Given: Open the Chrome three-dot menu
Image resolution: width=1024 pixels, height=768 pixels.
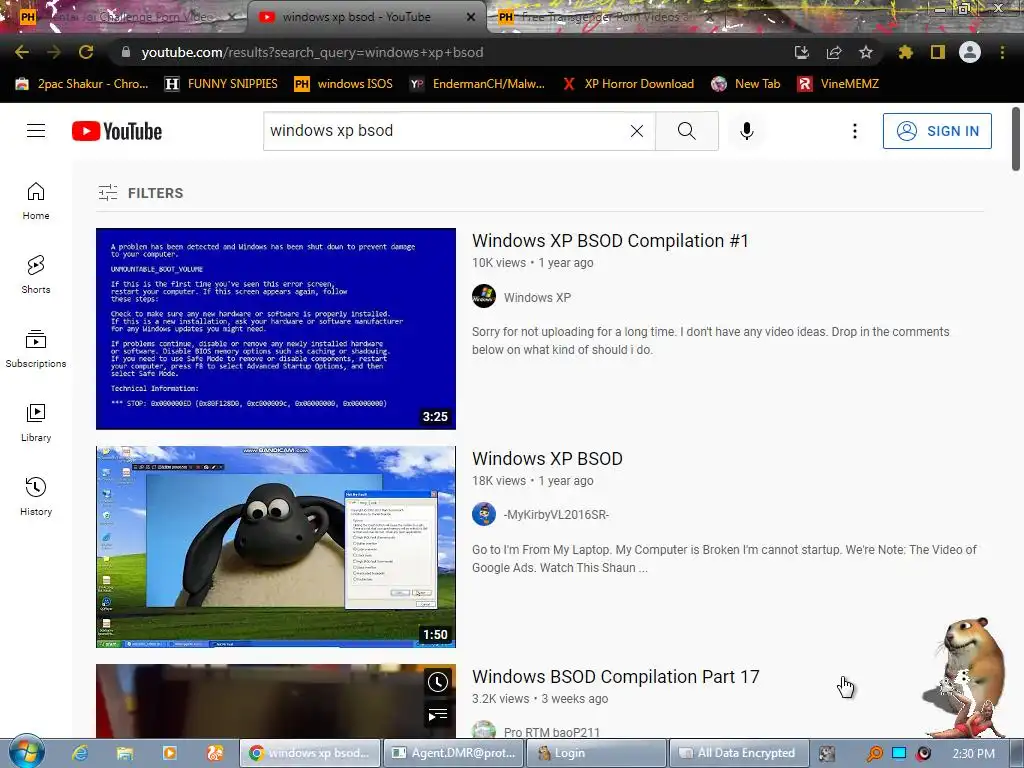Looking at the screenshot, I should tap(1002, 52).
